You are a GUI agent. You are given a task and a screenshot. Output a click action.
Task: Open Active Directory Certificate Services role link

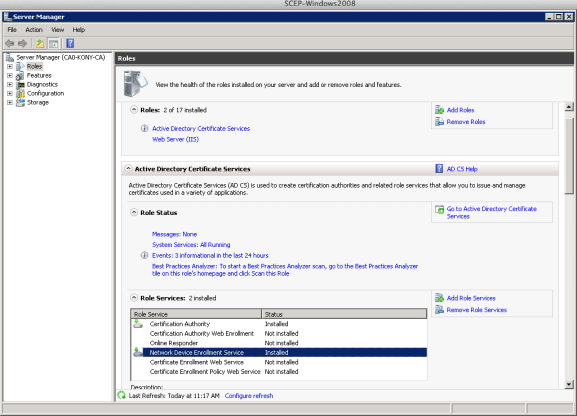click(201, 128)
